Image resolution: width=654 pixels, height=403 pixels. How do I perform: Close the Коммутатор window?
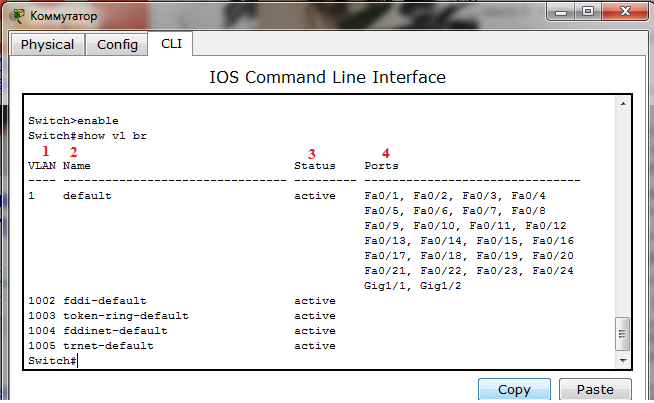pos(625,12)
